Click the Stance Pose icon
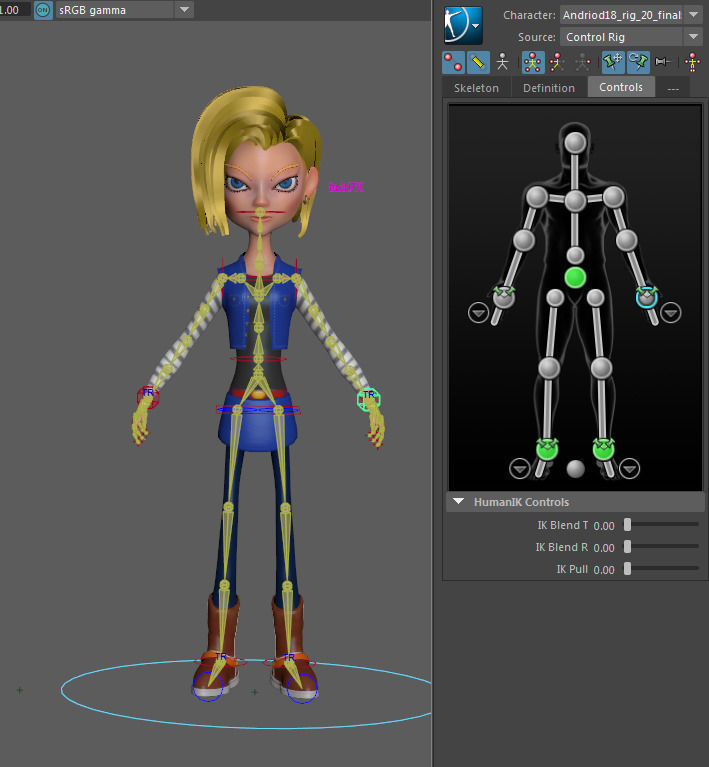Viewport: 709px width, 767px height. point(692,62)
